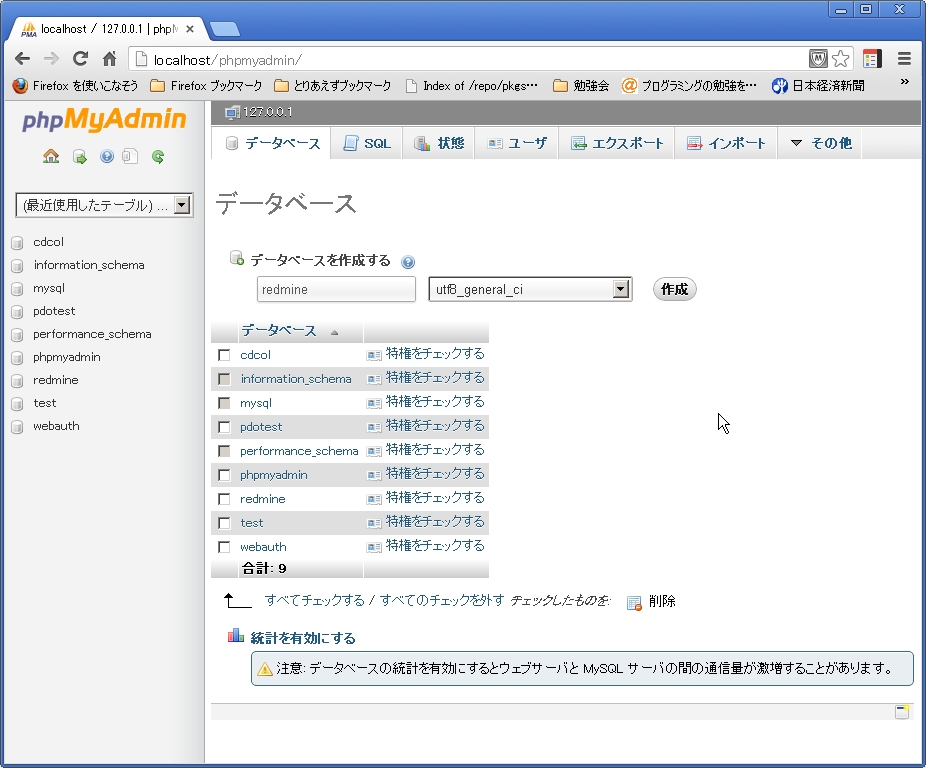The height and width of the screenshot is (768, 926).
Task: Check the information_schema database checkbox
Action: pyautogui.click(x=224, y=379)
